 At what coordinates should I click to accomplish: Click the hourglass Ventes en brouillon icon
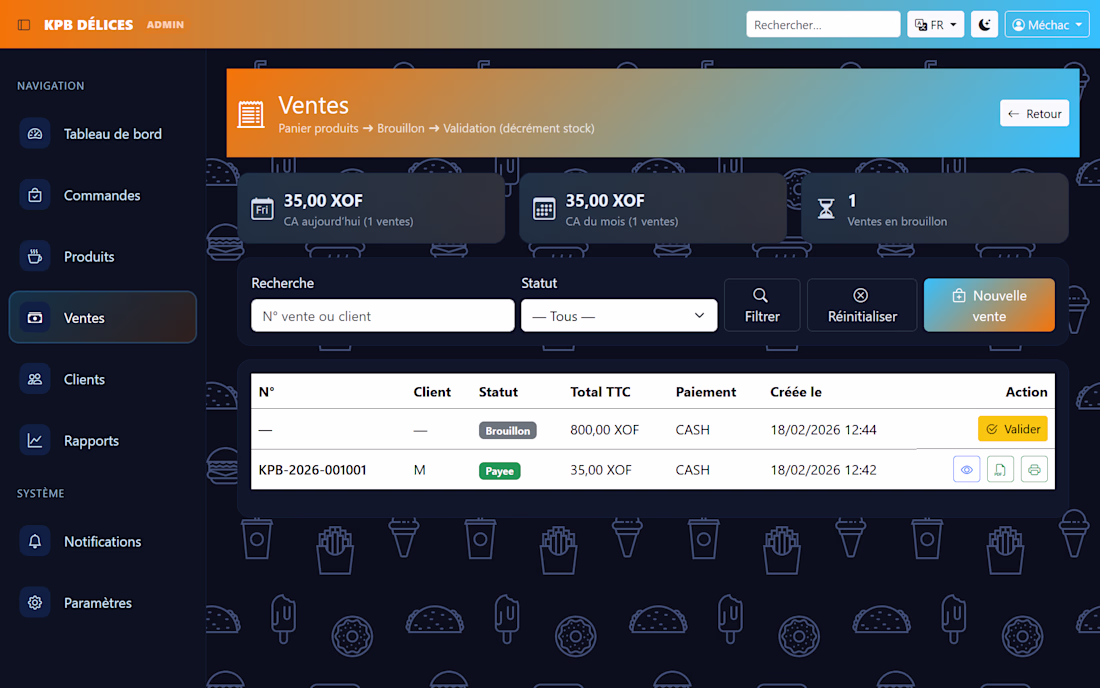pyautogui.click(x=826, y=209)
